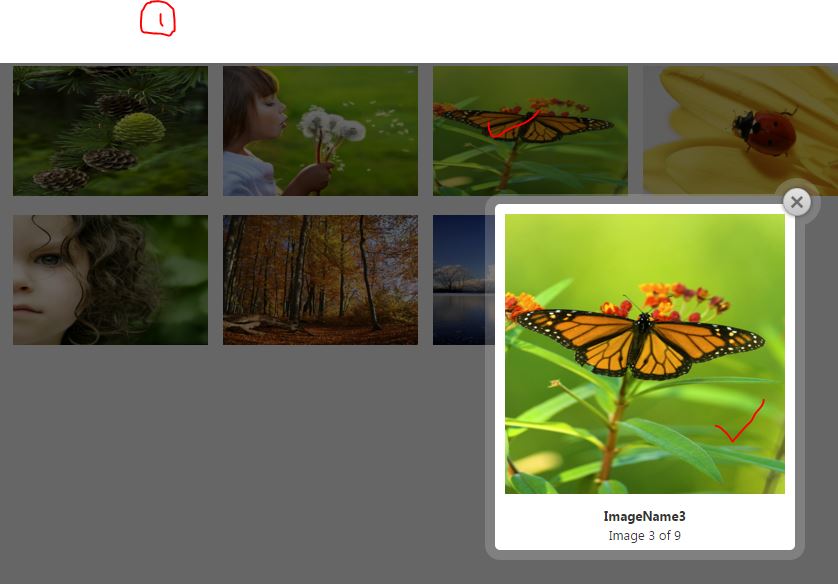Click the red circled number 1 annotation

(x=158, y=19)
